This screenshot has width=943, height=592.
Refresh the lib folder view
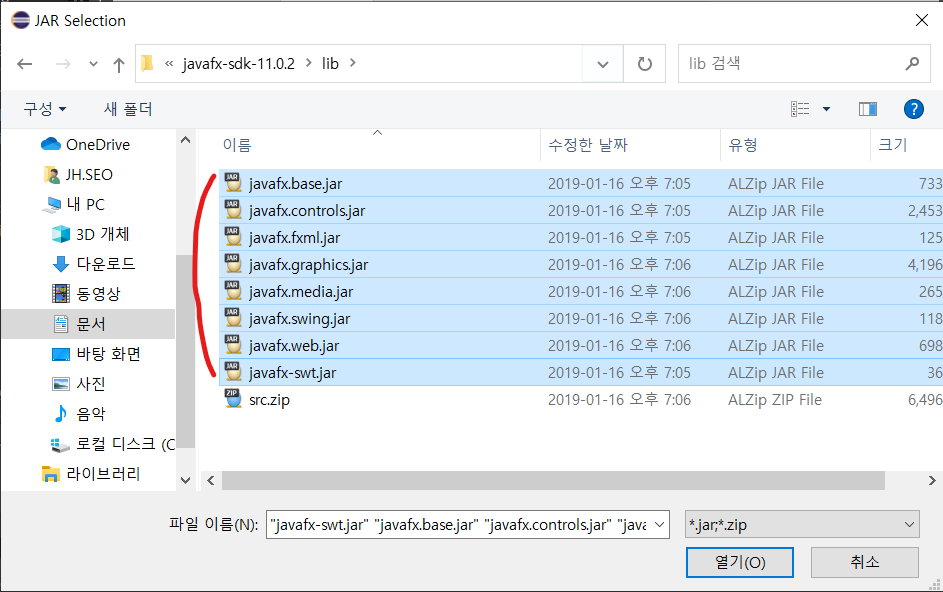coord(644,64)
